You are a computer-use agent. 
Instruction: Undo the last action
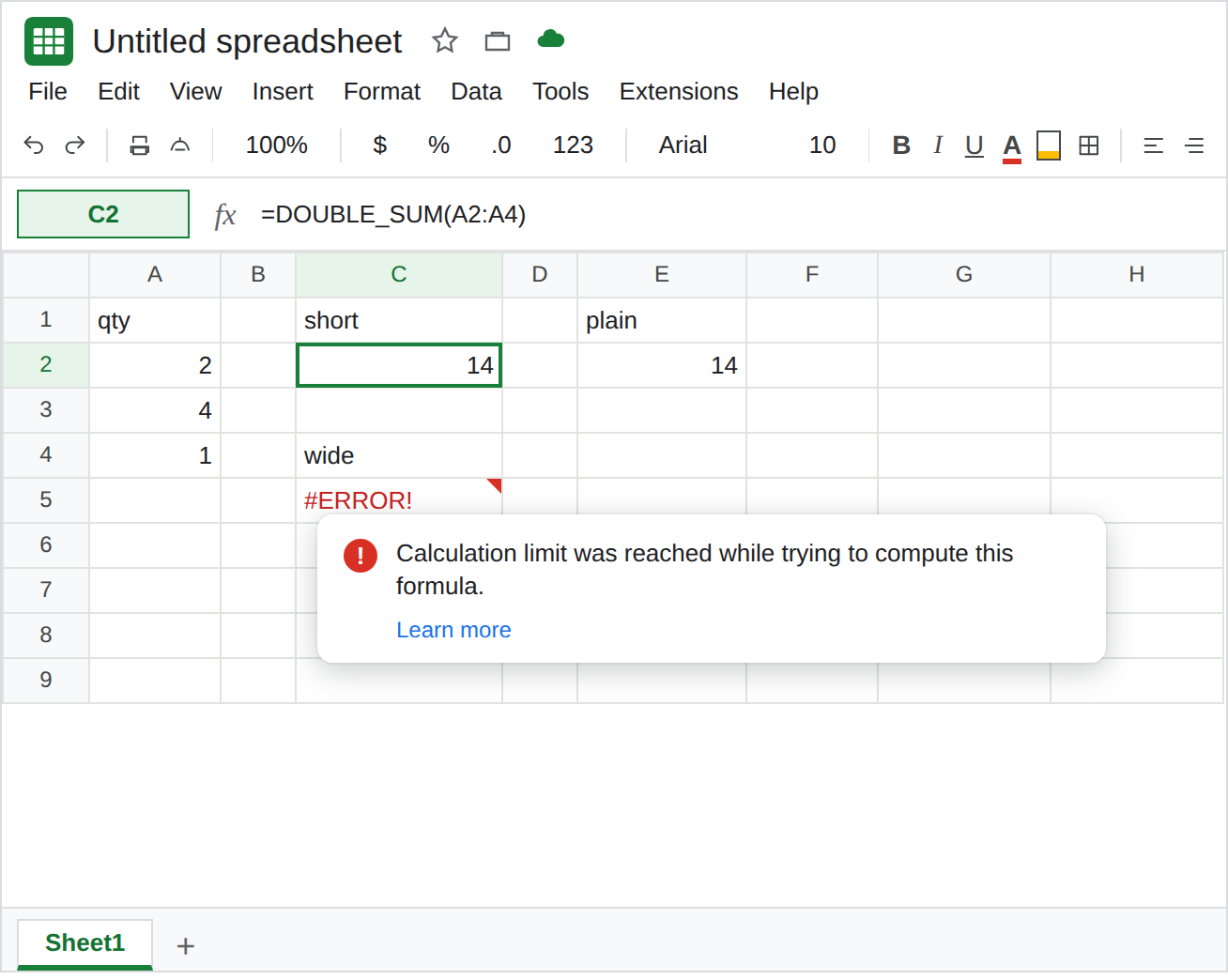(34, 145)
